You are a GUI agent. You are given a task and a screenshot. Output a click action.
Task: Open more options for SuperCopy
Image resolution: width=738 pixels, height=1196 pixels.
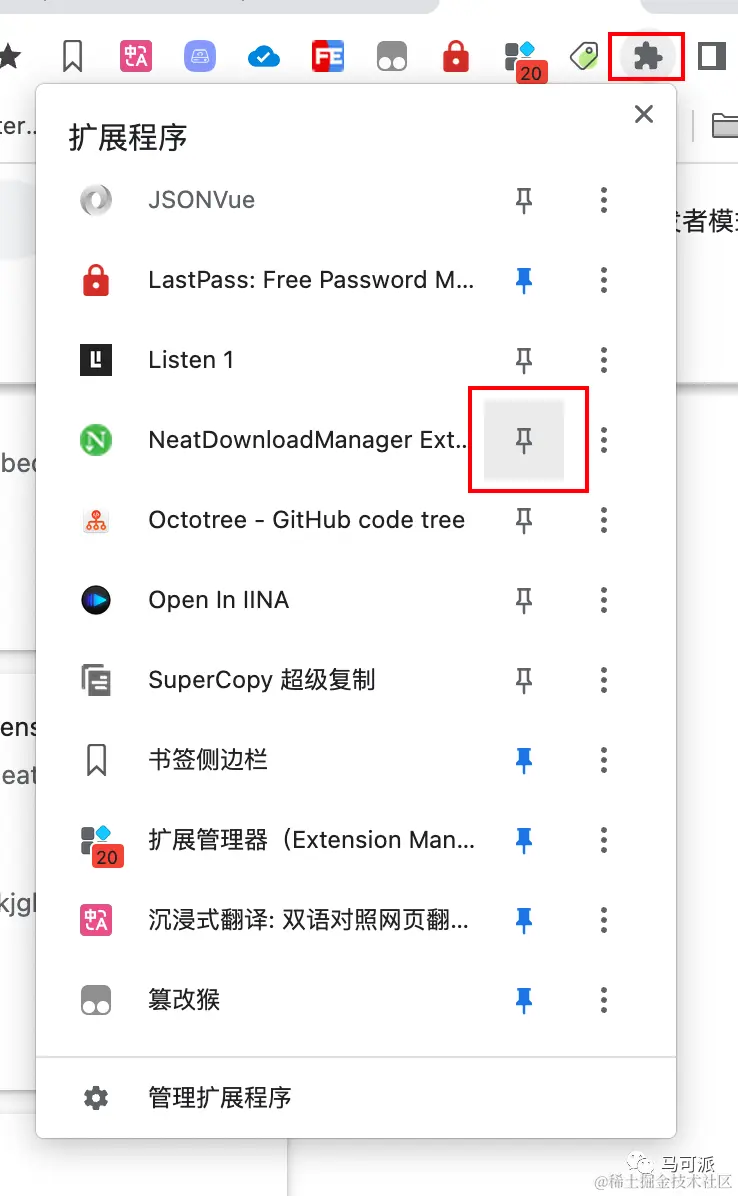point(604,680)
